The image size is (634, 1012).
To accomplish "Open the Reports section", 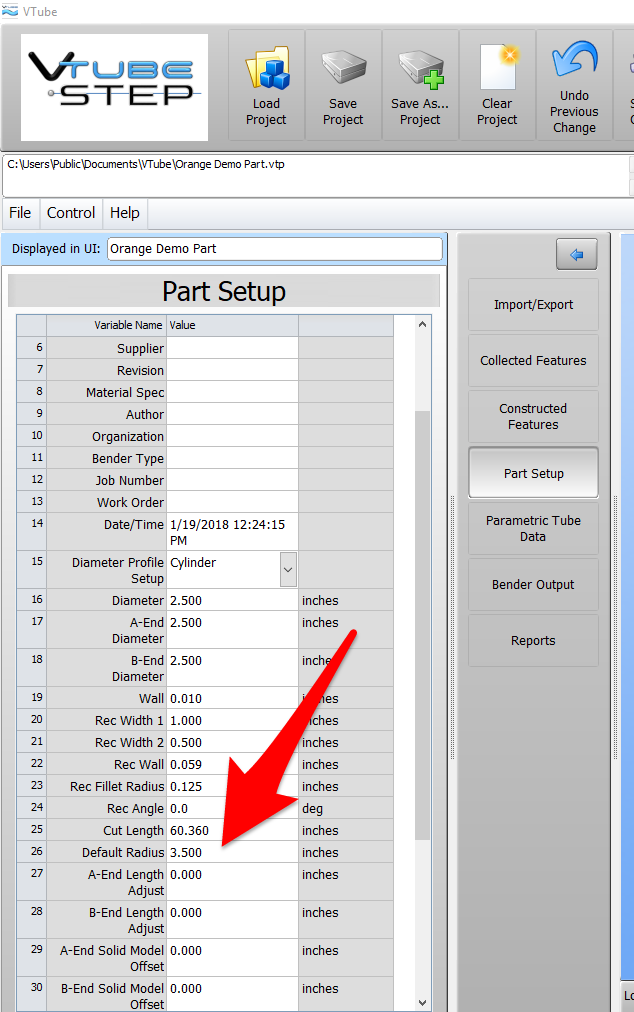I will (x=533, y=641).
